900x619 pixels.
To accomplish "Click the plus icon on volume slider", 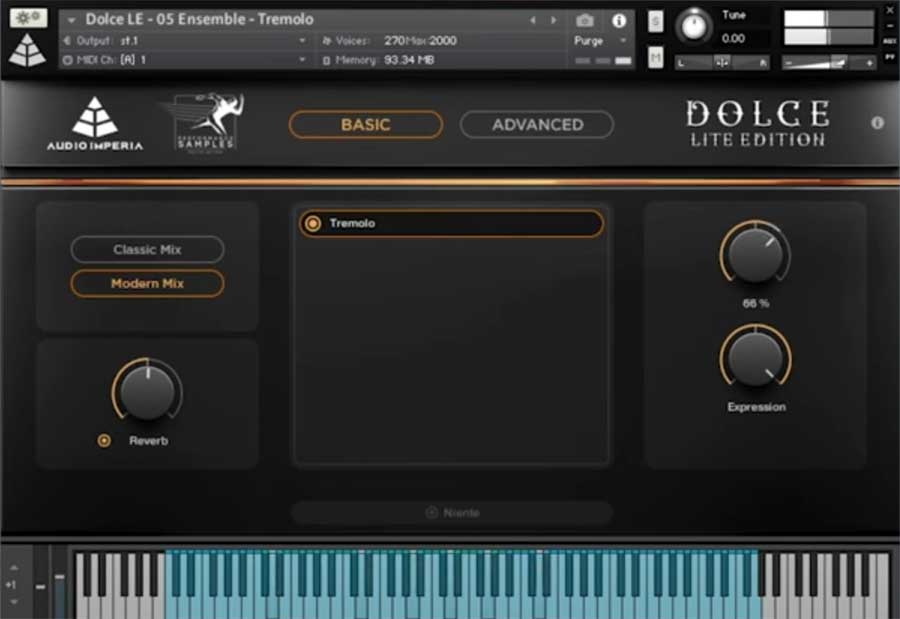I will click(x=870, y=63).
